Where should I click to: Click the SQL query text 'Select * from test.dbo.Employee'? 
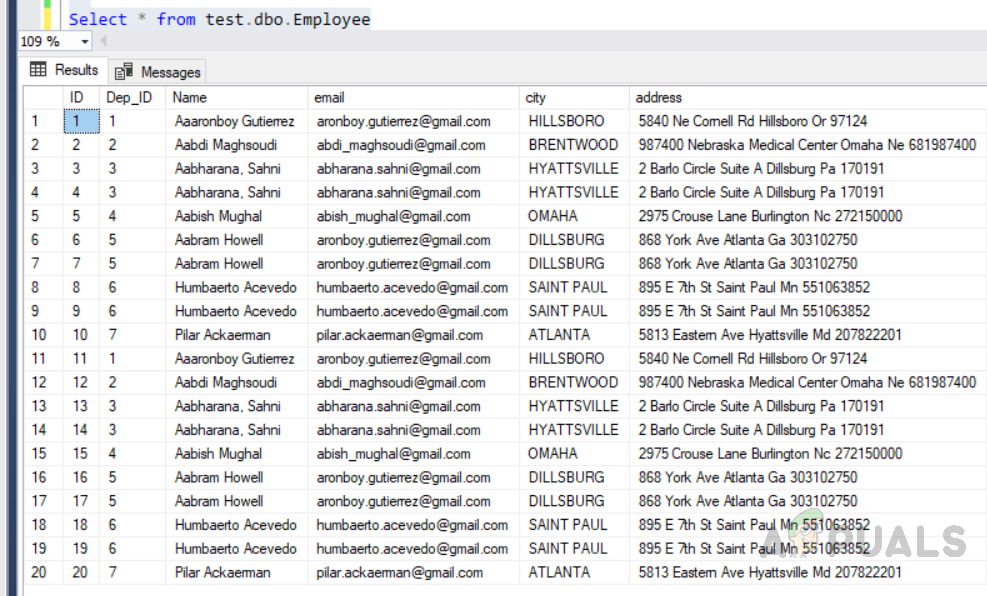tap(220, 20)
